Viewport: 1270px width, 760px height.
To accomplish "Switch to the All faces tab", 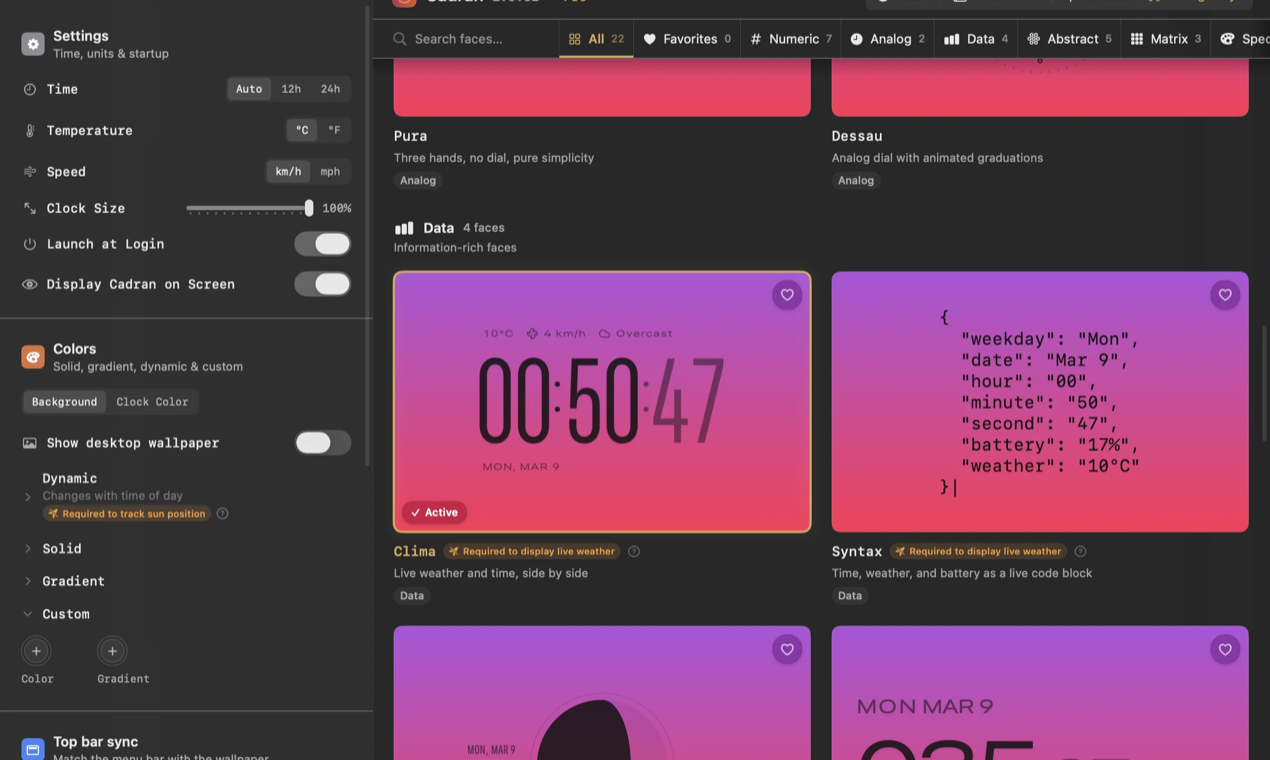I will tap(596, 39).
